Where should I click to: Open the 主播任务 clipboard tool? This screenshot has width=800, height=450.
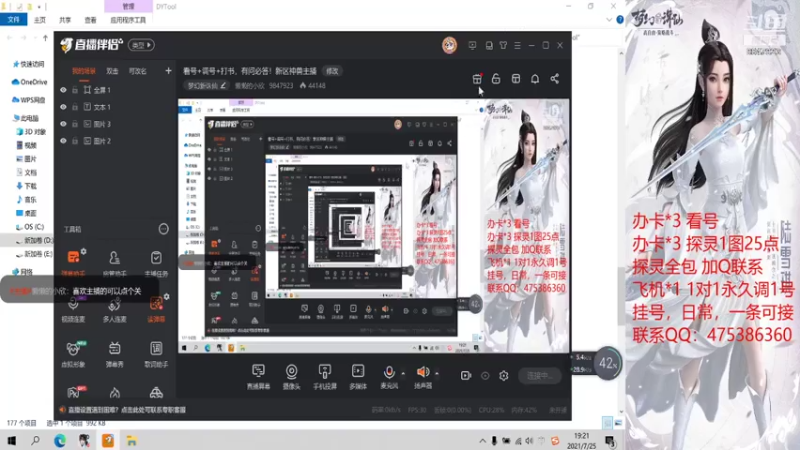[156, 262]
